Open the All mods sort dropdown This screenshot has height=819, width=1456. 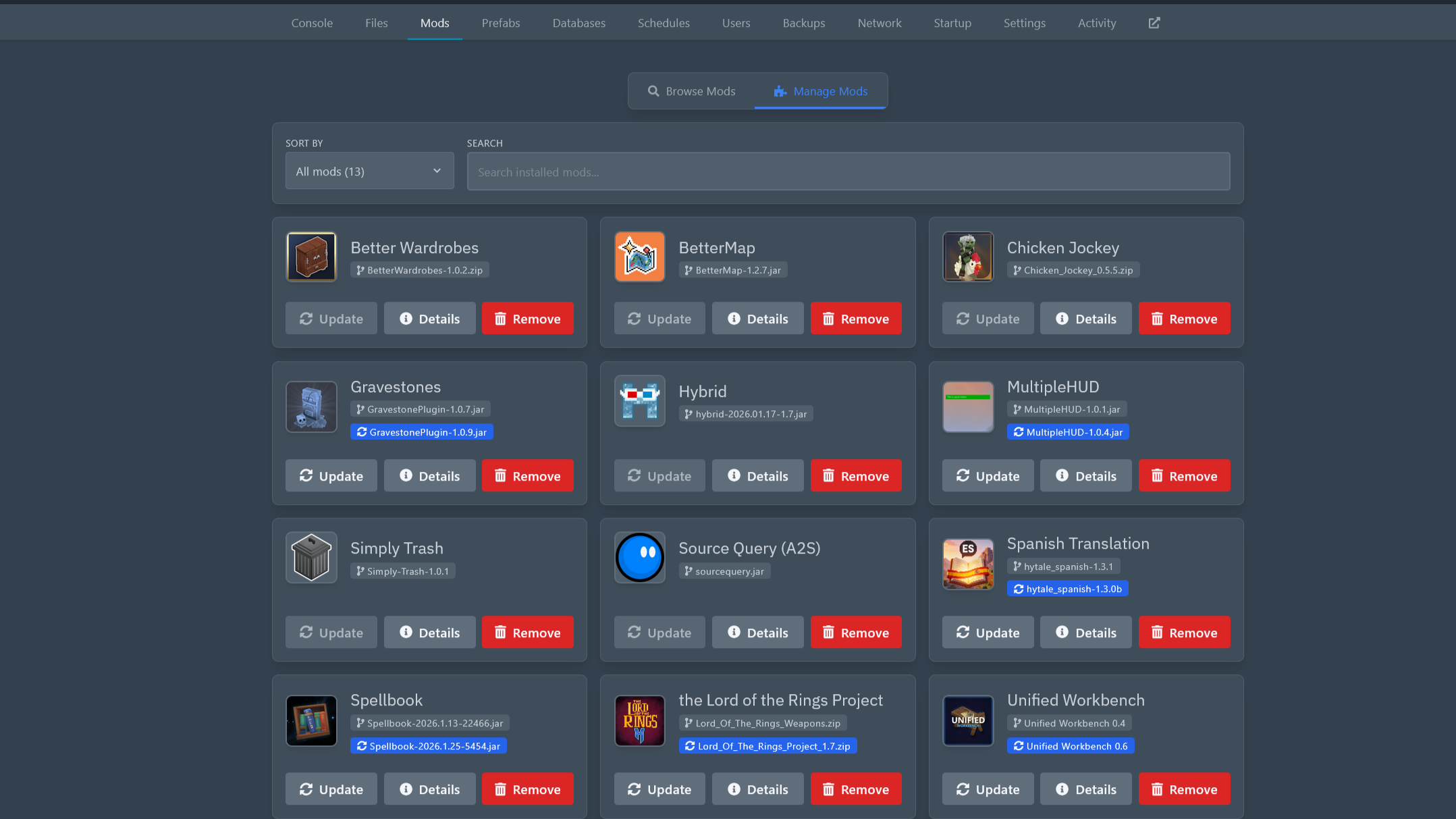click(369, 171)
